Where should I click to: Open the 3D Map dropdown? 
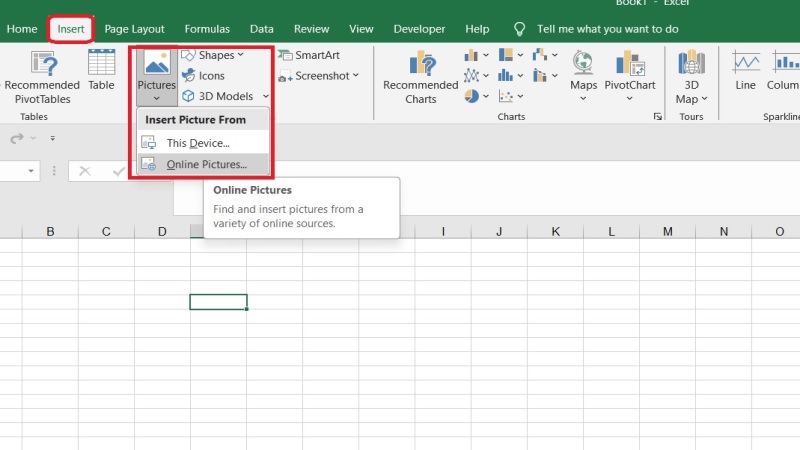click(x=691, y=77)
